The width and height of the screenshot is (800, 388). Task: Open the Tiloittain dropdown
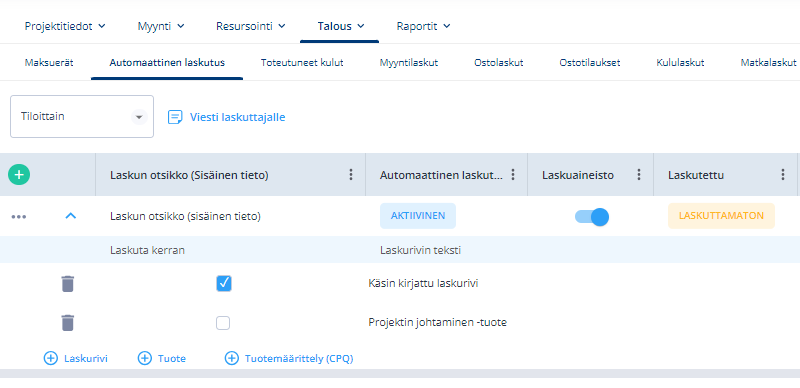tap(82, 116)
